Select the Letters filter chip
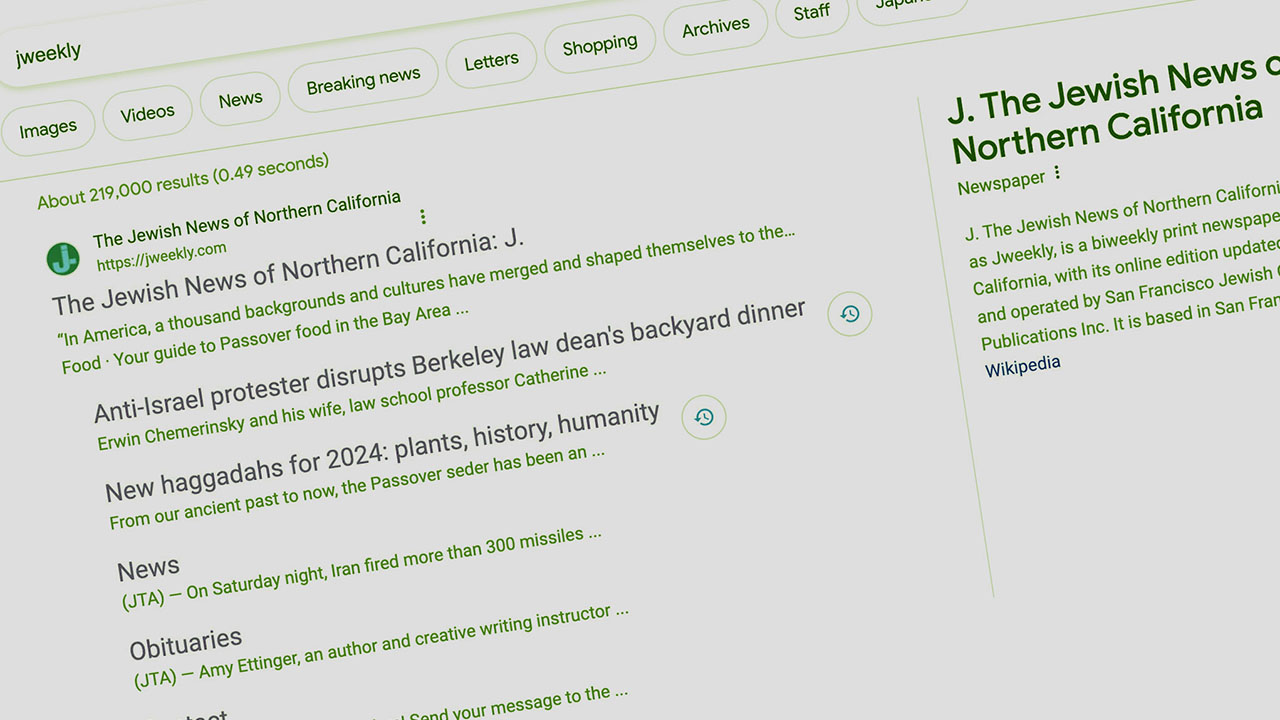1280x720 pixels. [x=491, y=61]
